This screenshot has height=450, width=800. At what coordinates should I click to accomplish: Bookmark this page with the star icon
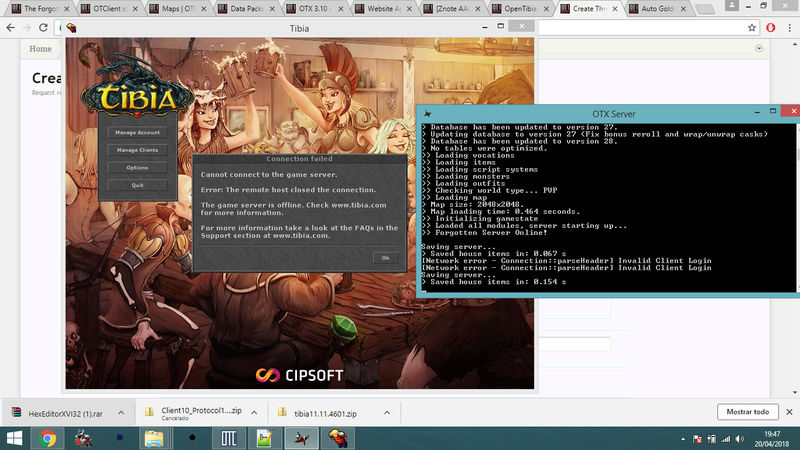(x=752, y=28)
